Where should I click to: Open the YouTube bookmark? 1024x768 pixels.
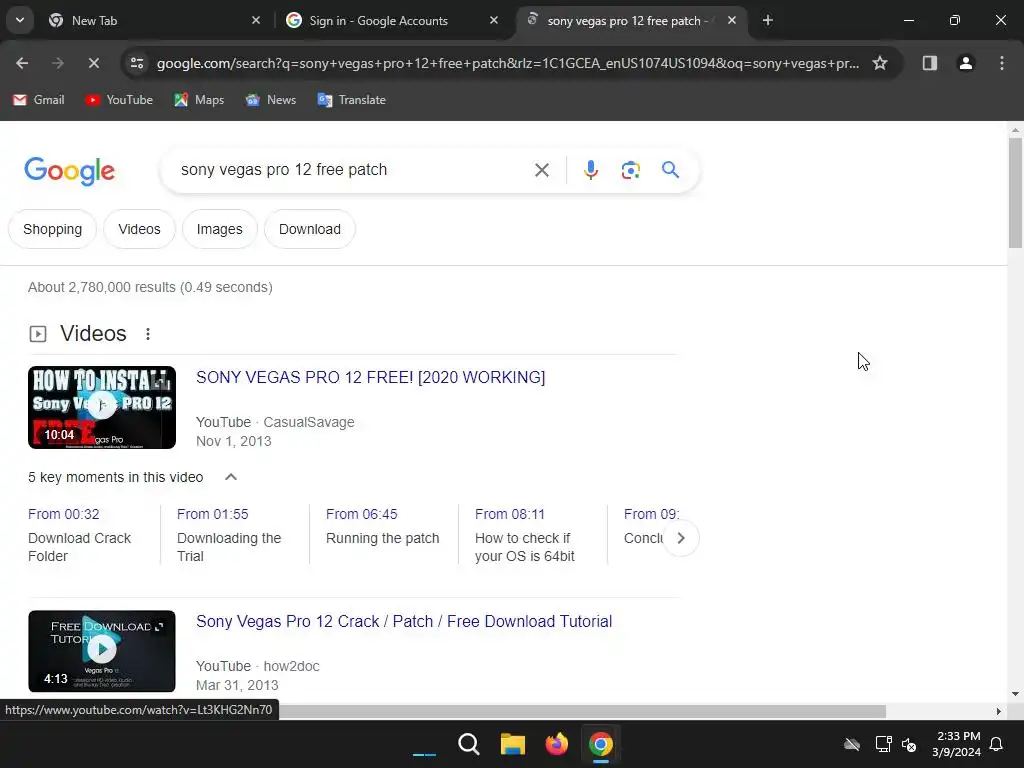coord(119,100)
